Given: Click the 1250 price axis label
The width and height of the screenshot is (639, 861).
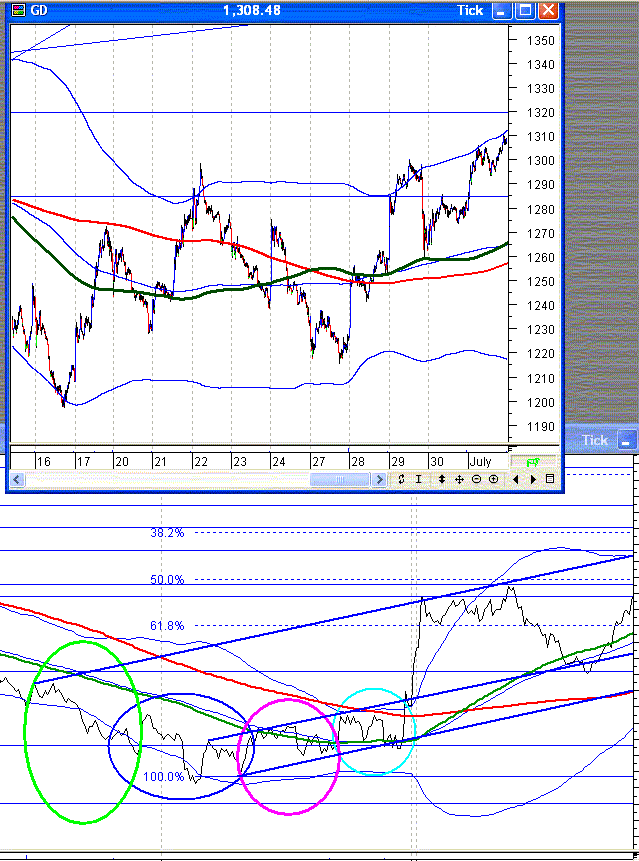Looking at the screenshot, I should 540,282.
